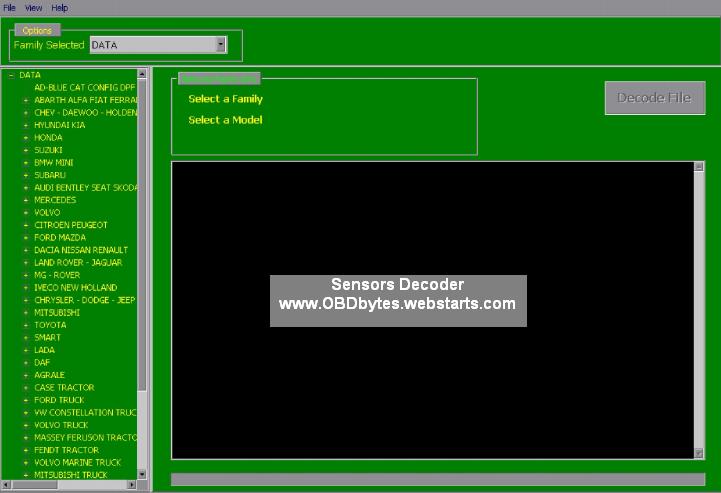Expand the HONDA tree node
The width and height of the screenshot is (721, 493).
tap(26, 138)
